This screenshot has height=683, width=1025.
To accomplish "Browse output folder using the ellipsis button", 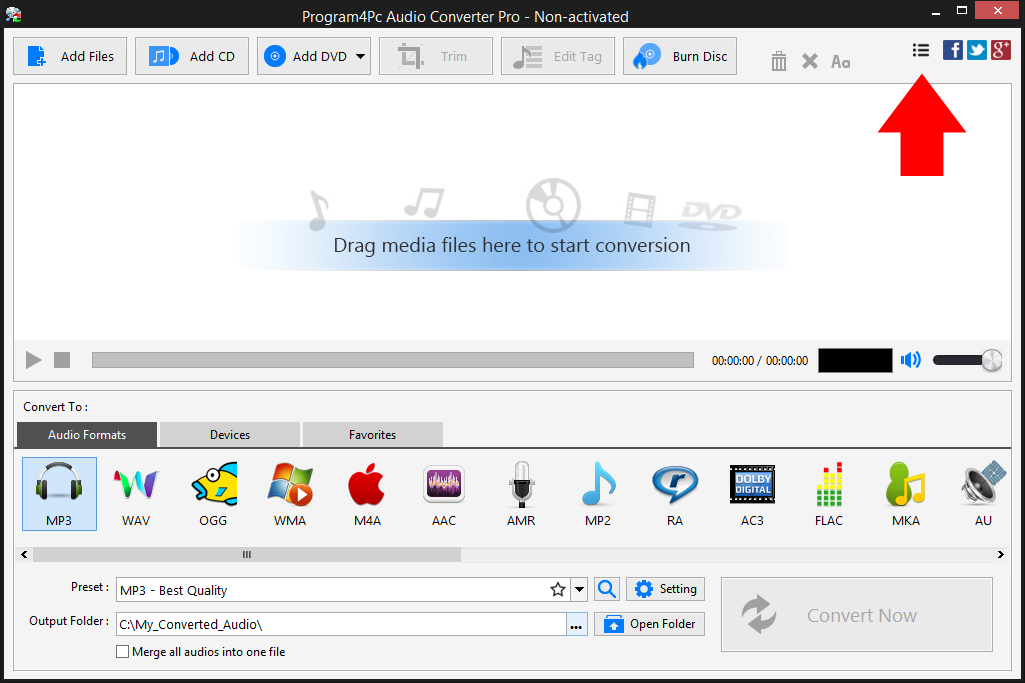I will [577, 622].
